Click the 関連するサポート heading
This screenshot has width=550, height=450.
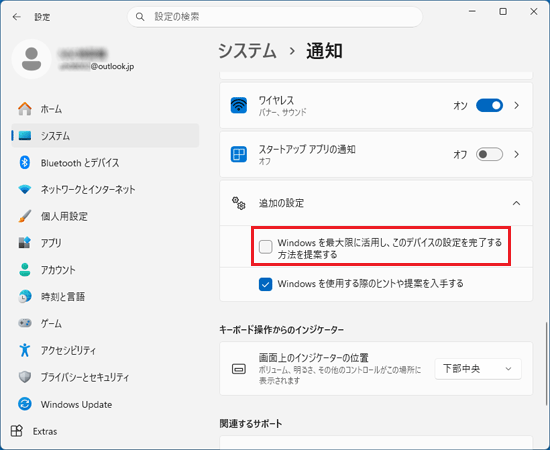pos(251,424)
